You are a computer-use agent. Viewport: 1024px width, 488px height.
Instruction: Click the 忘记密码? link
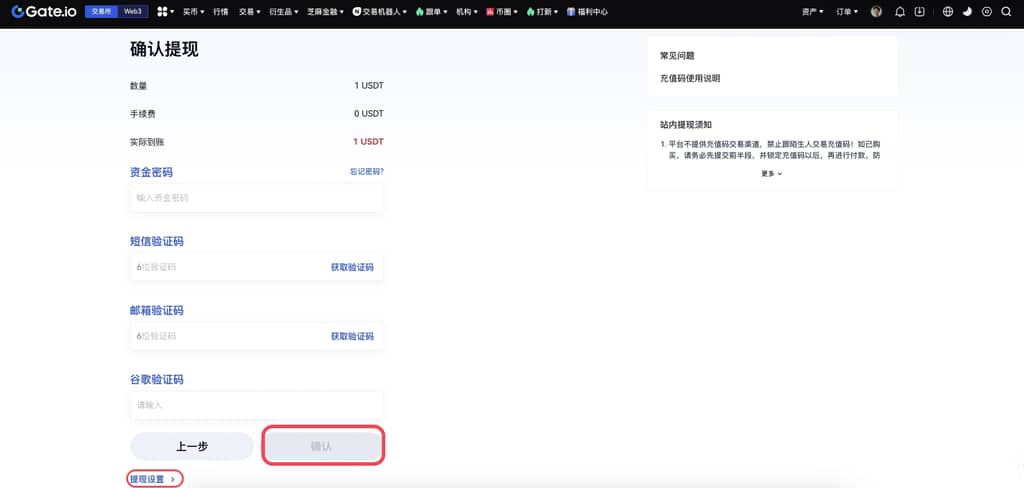(x=366, y=172)
